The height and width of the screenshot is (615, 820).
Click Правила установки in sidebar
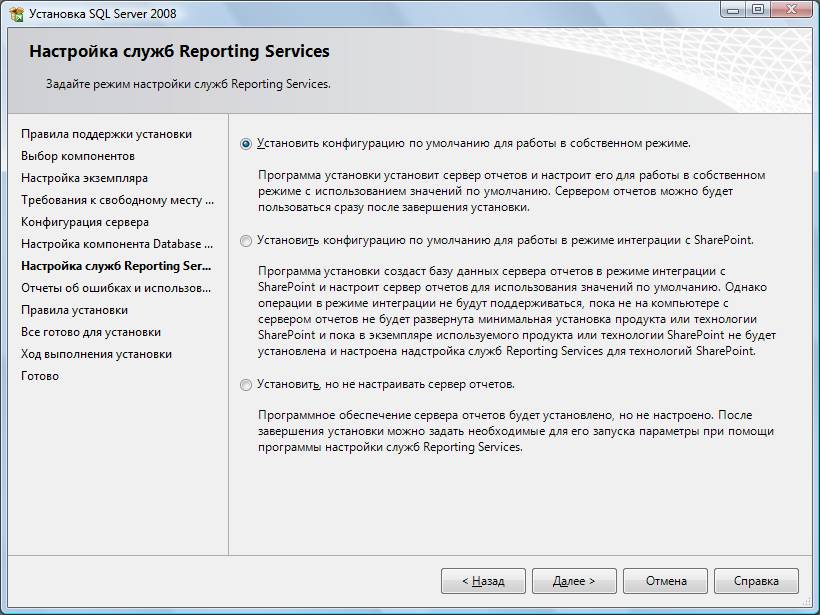click(74, 310)
